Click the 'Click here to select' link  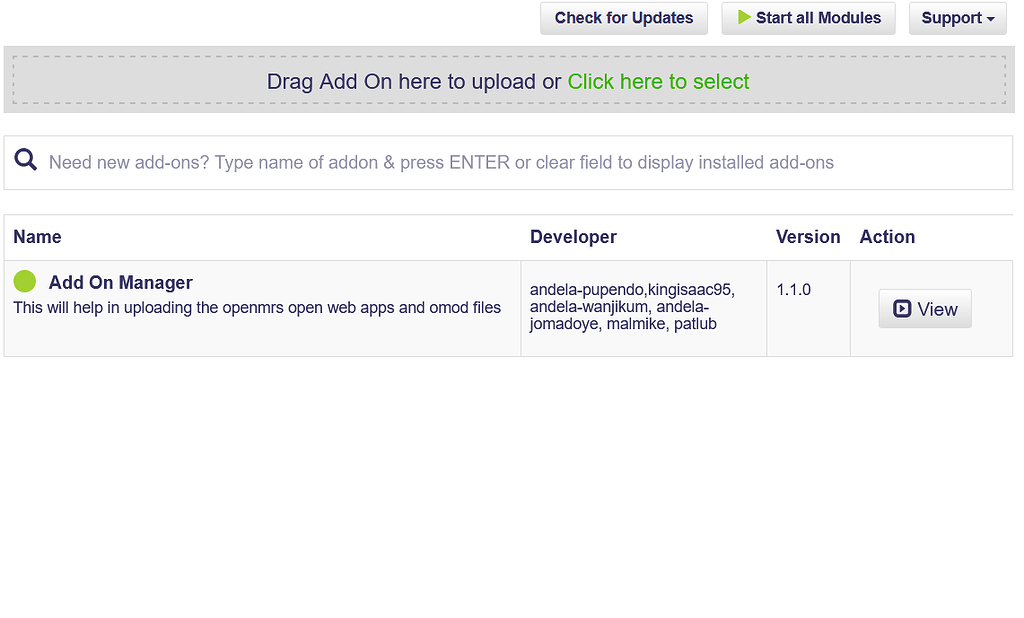[x=658, y=82]
